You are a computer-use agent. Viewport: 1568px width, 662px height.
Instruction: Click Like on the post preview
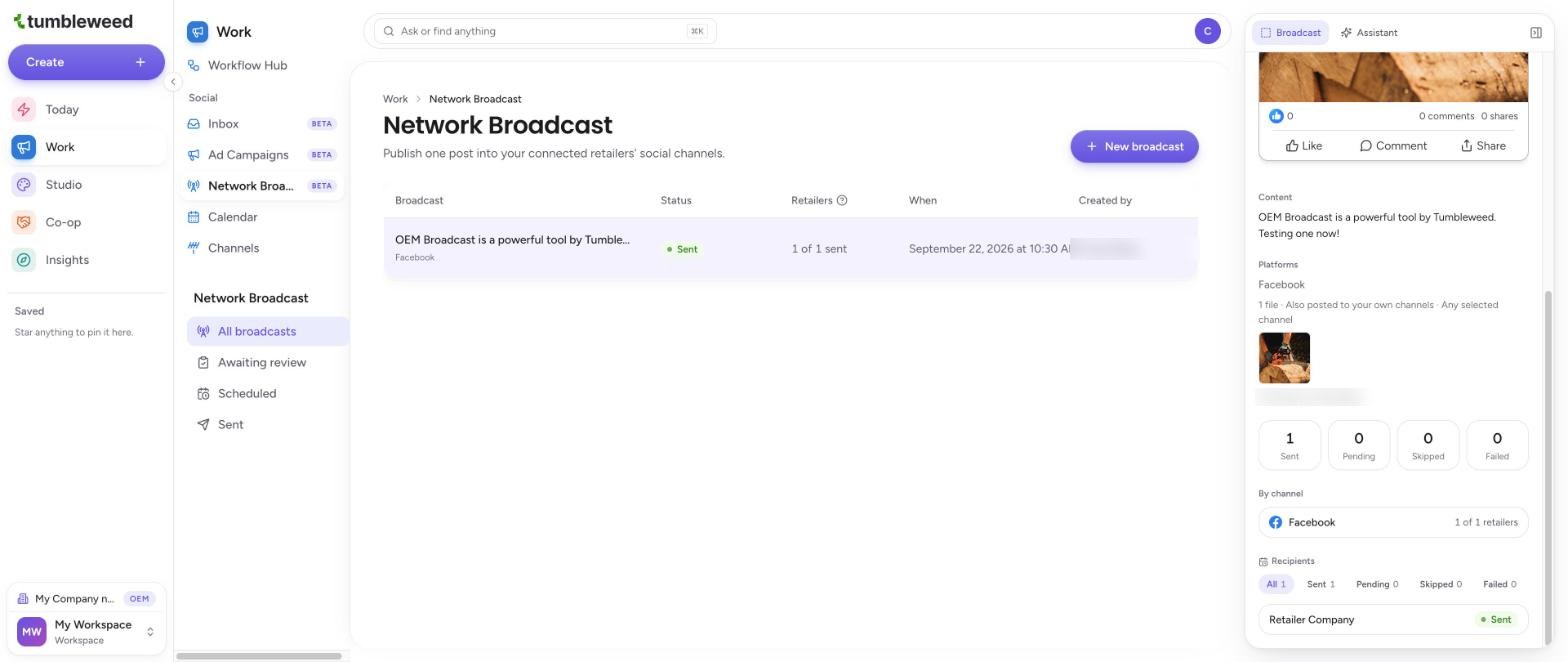[x=1304, y=146]
